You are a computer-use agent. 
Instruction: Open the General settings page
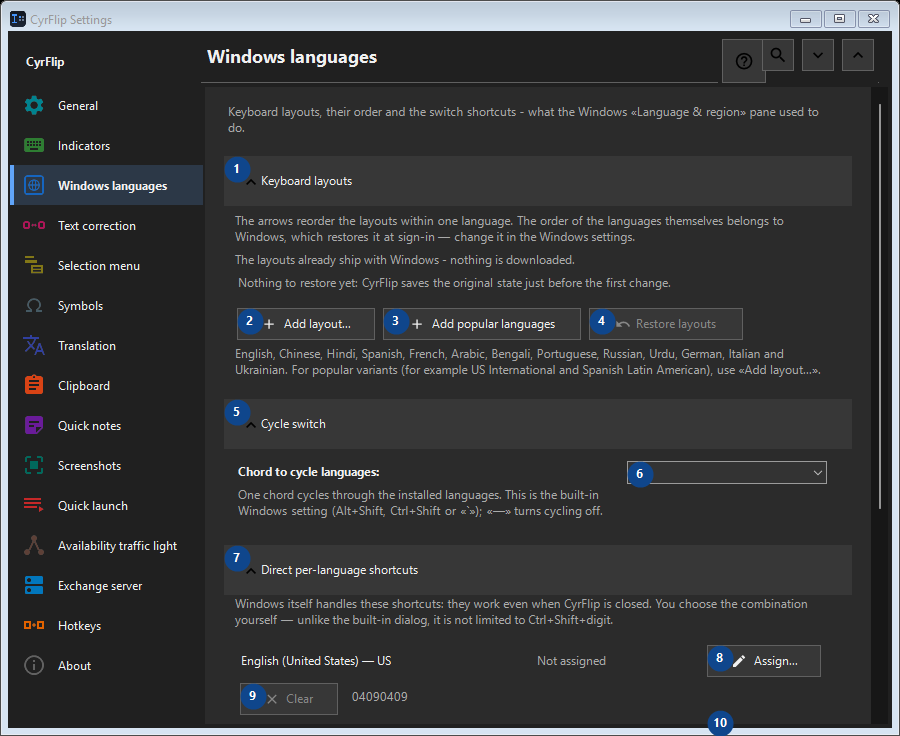107,106
